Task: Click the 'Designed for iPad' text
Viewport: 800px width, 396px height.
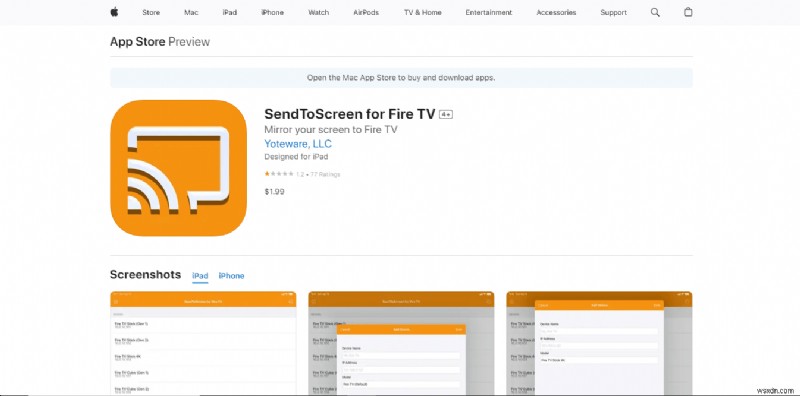Action: [296, 157]
